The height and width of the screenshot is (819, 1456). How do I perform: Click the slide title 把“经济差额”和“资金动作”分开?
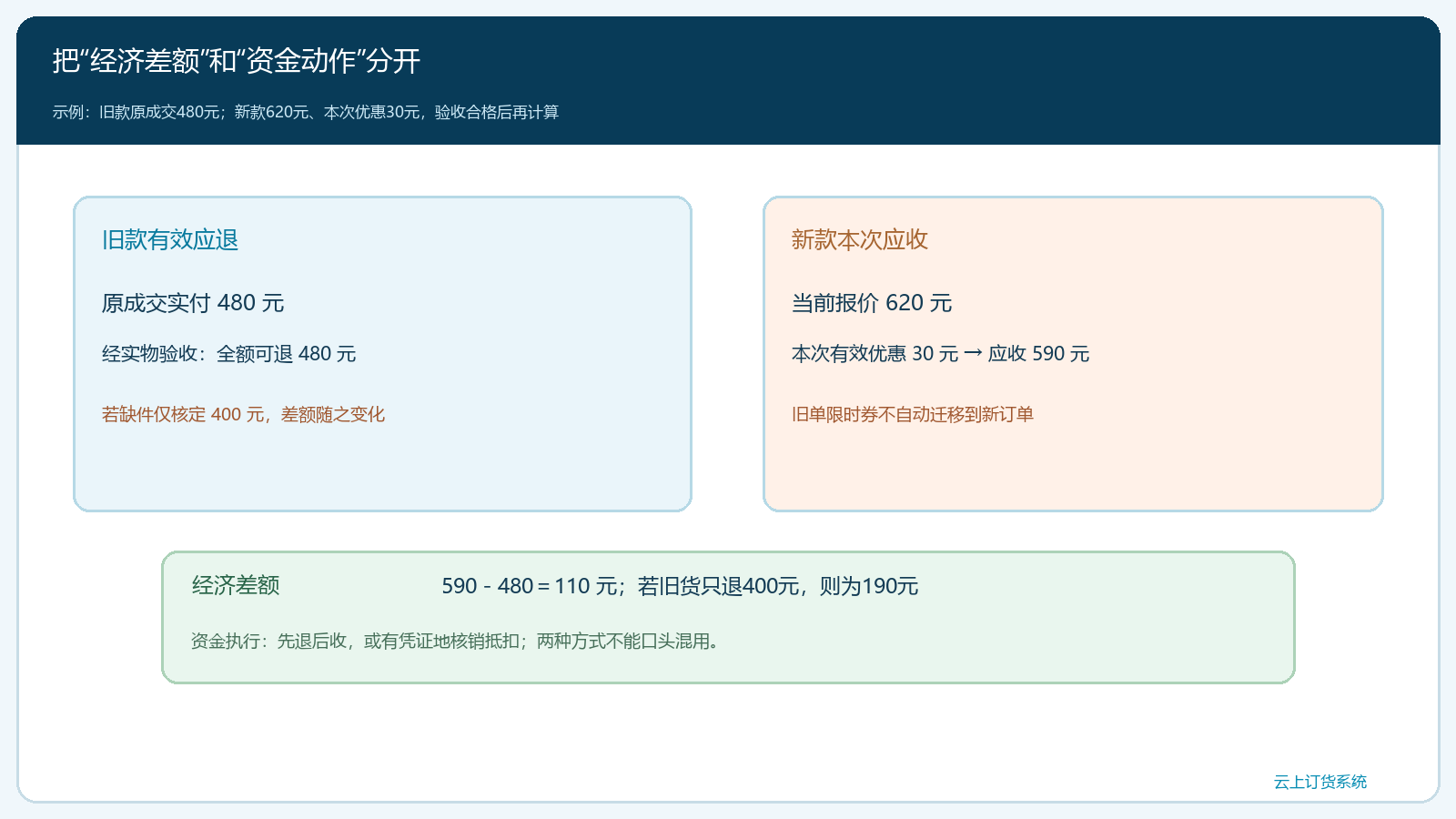(x=237, y=61)
